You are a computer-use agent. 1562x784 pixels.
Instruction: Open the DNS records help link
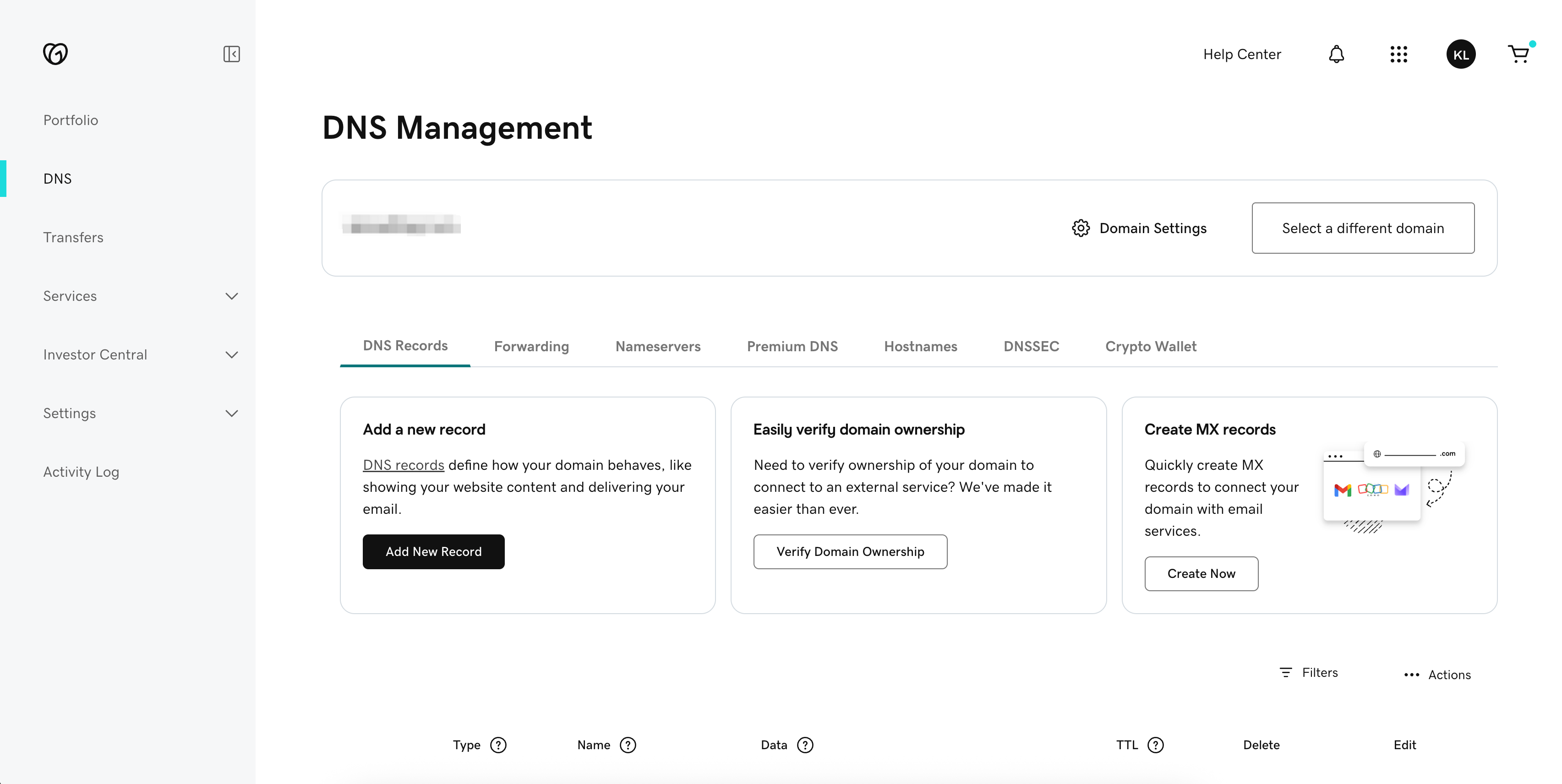(x=403, y=465)
